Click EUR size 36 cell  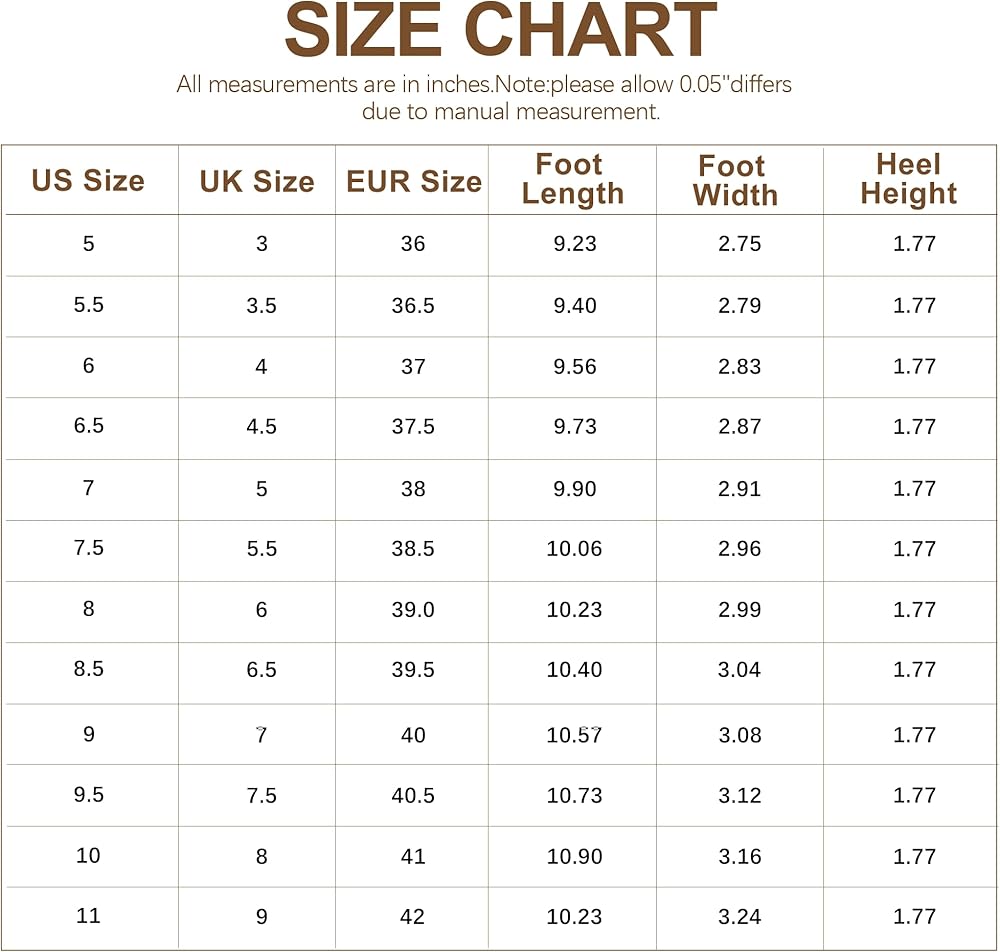pos(413,244)
